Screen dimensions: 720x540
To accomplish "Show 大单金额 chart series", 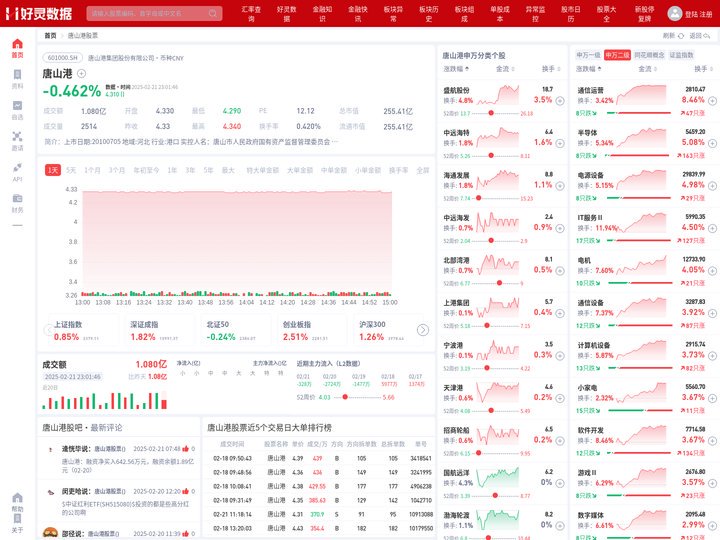I will 300,170.
